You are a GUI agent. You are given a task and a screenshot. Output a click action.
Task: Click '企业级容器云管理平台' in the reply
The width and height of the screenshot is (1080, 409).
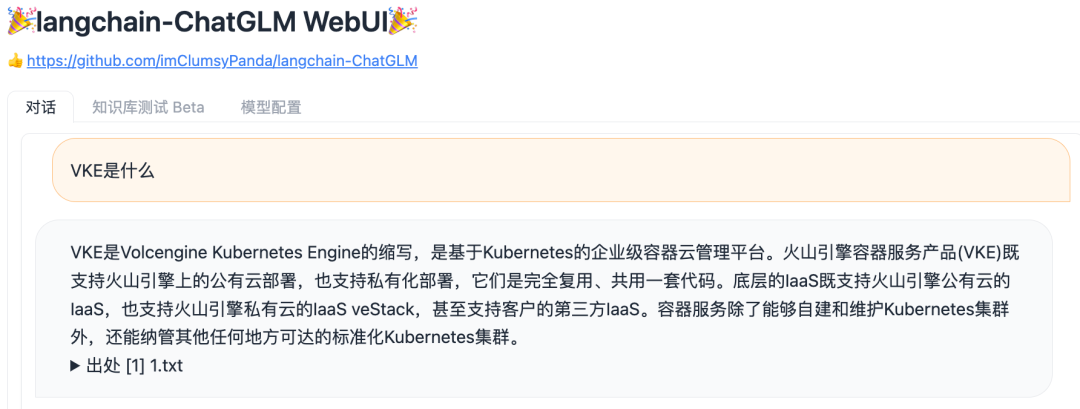[628, 251]
